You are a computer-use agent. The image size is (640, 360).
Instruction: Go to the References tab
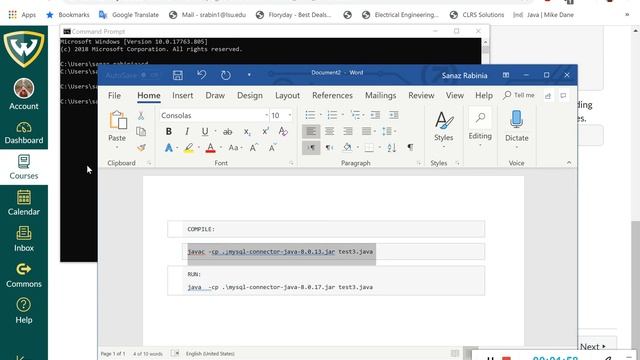(x=332, y=96)
